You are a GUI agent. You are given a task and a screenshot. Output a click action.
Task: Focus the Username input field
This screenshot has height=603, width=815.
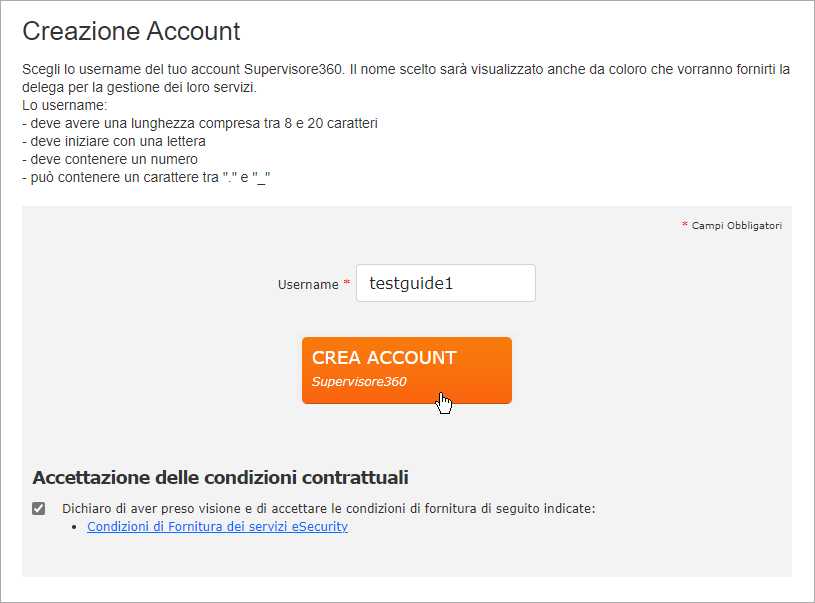pos(445,283)
